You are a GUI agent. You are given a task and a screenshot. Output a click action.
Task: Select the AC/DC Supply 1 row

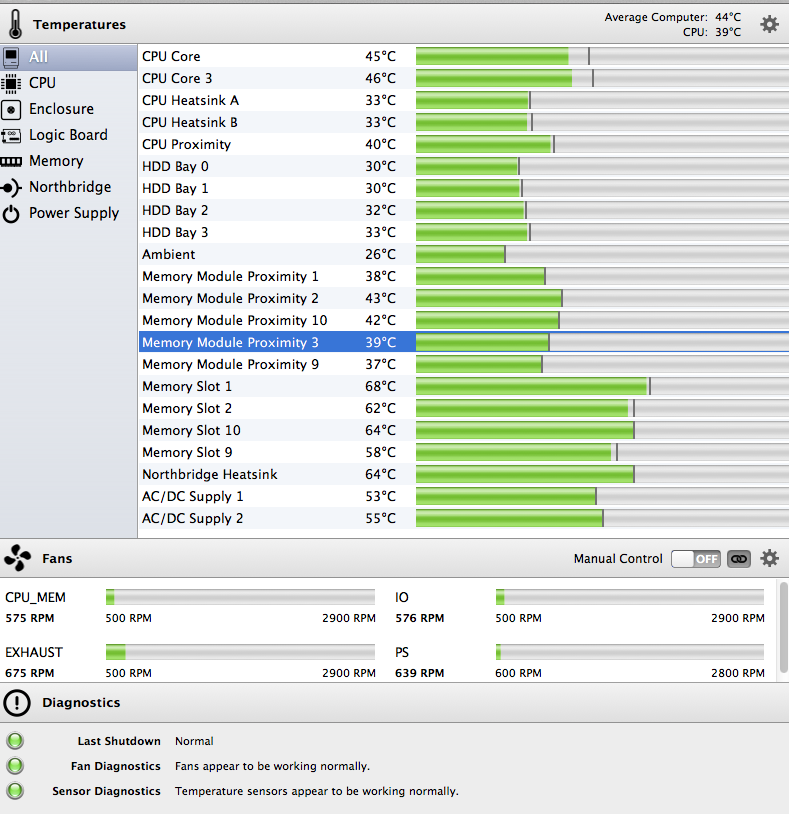click(464, 496)
